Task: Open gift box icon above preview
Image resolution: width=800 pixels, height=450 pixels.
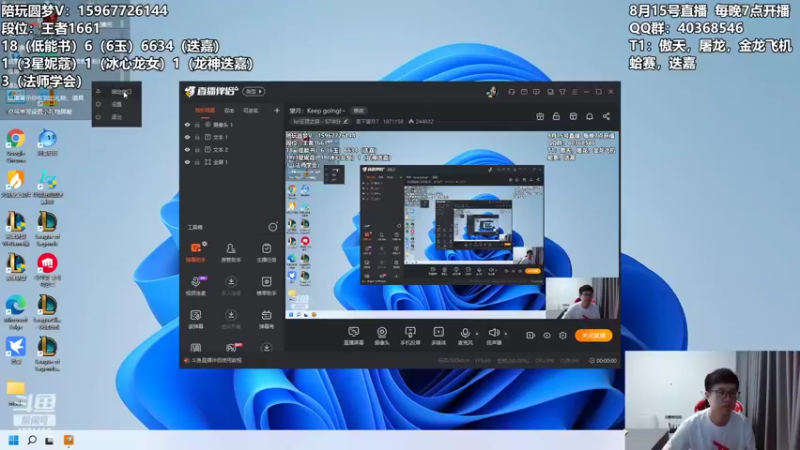Action: tap(540, 116)
